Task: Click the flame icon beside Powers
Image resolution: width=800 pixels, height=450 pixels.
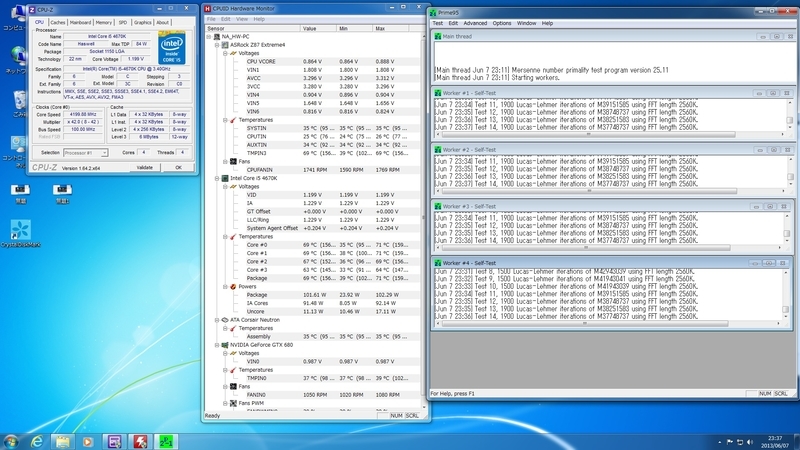Action: [x=233, y=287]
